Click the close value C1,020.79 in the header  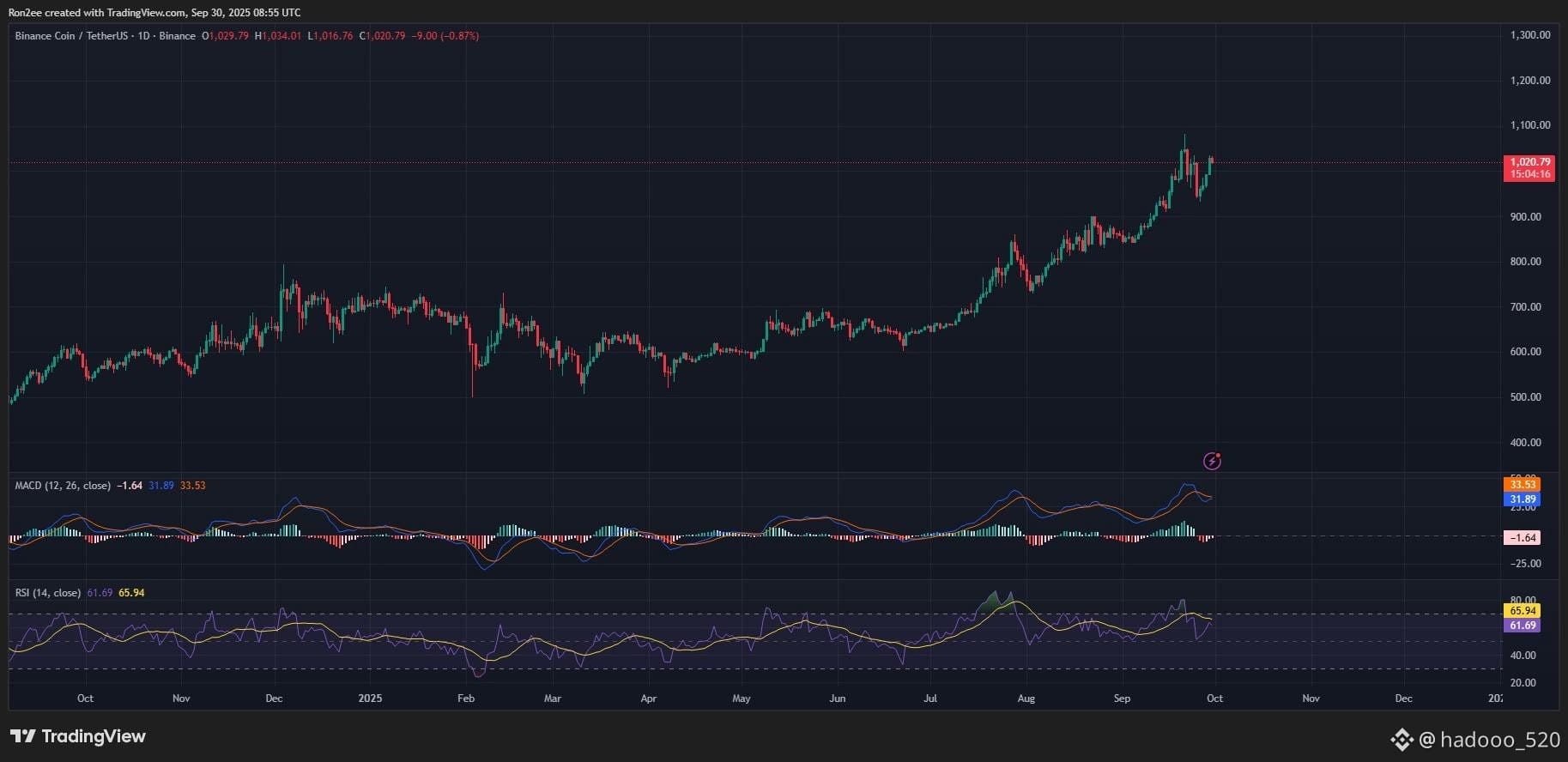[x=383, y=36]
